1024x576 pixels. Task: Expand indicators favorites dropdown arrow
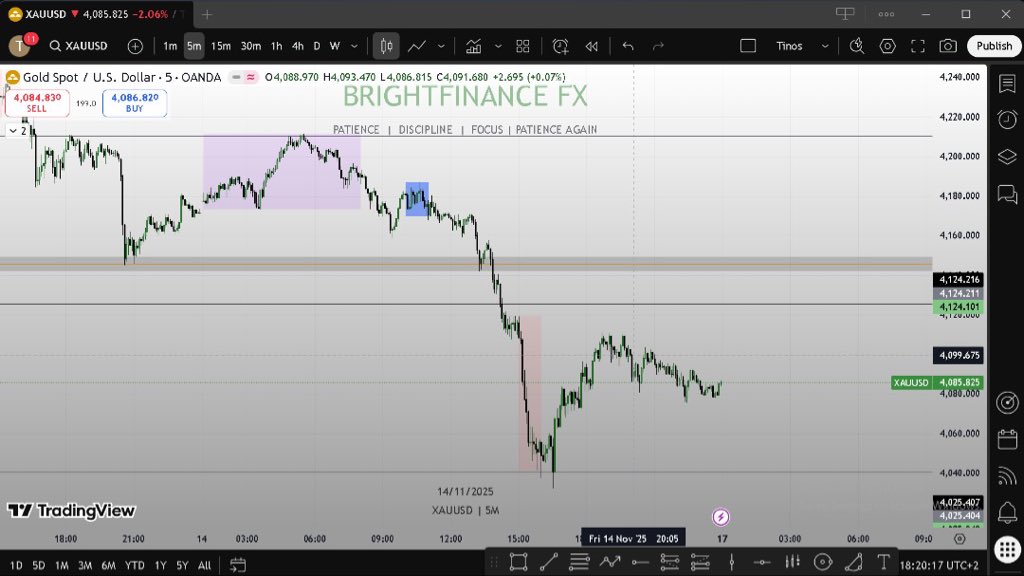(x=498, y=46)
